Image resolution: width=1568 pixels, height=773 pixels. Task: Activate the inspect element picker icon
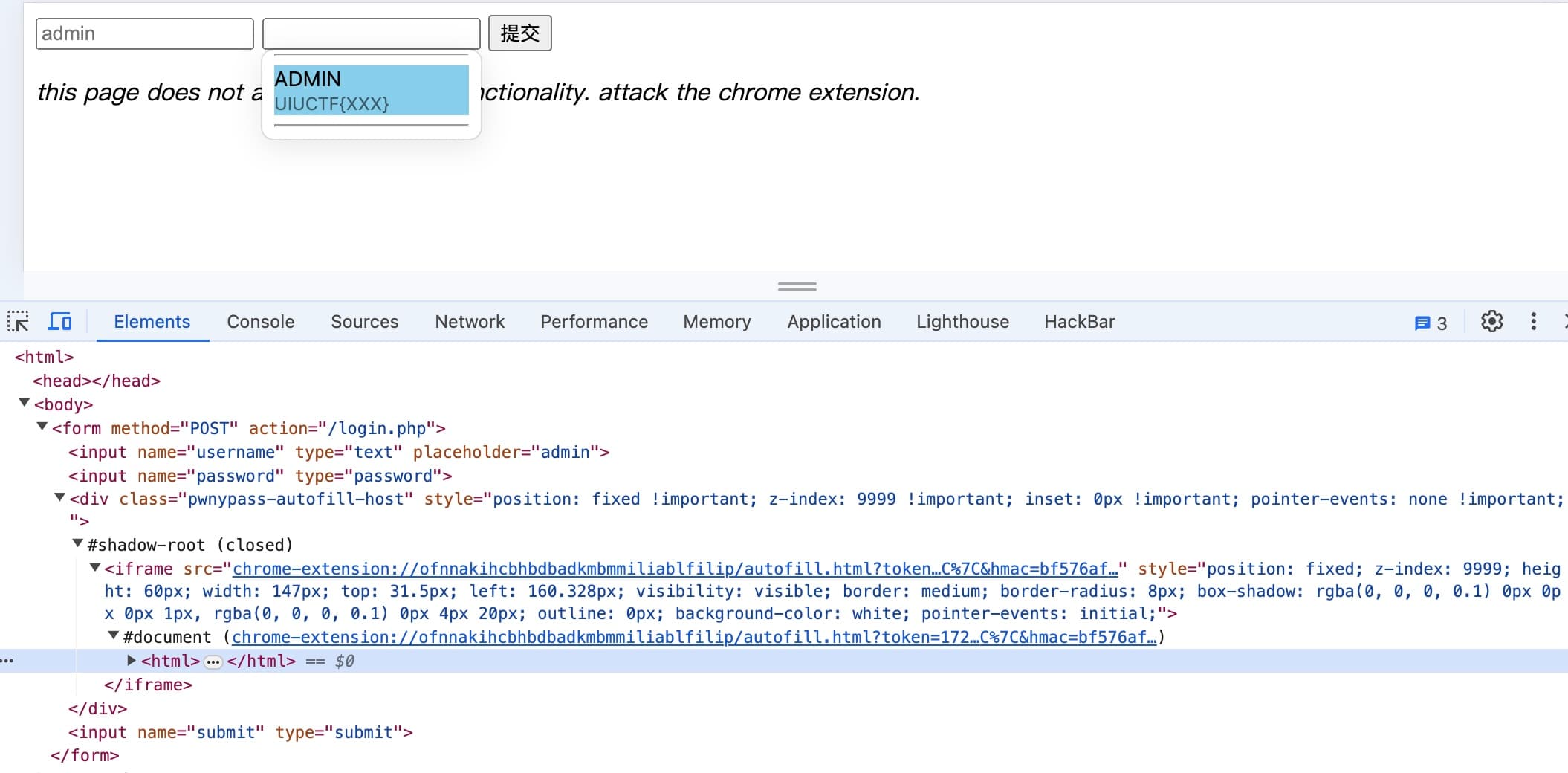[x=18, y=322]
